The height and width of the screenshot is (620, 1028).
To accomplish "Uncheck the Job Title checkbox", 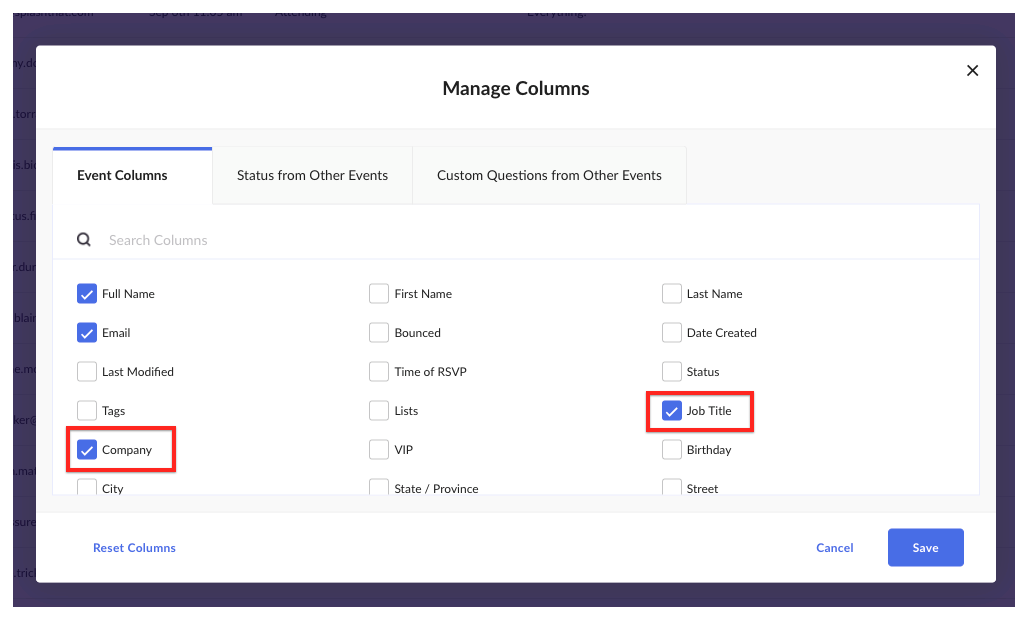I will tap(671, 411).
